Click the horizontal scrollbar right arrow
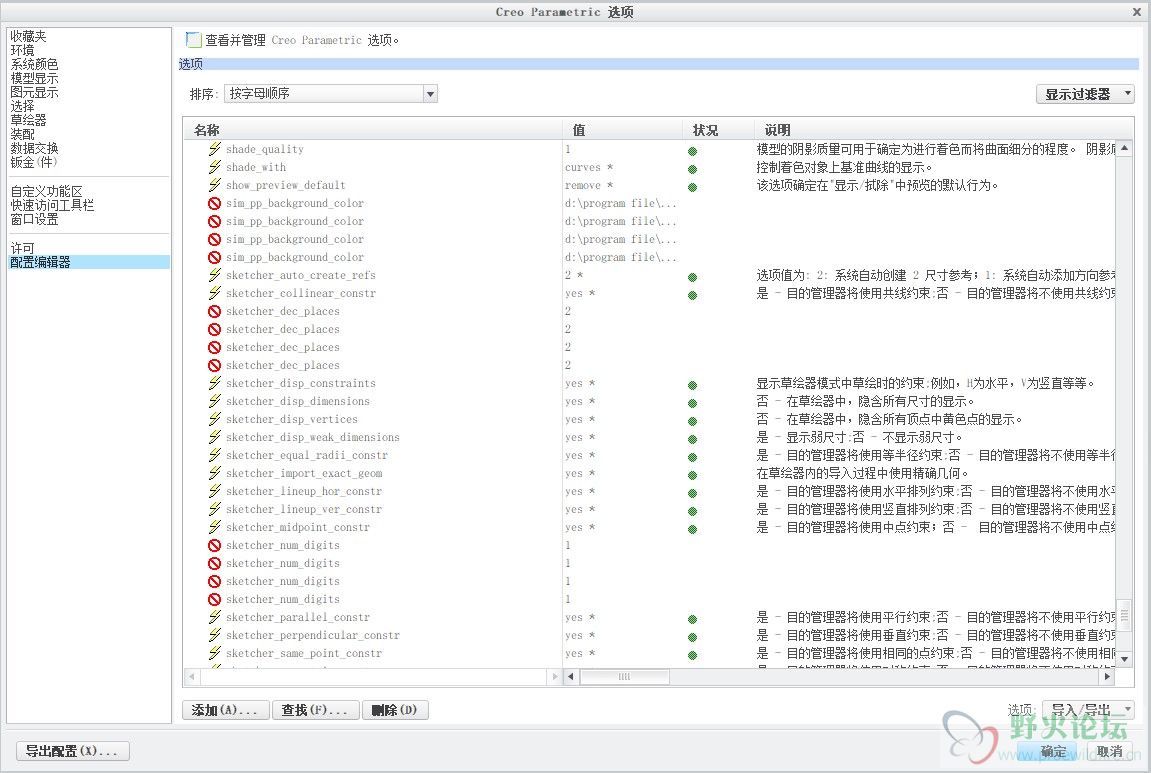1151x773 pixels. coord(1108,677)
